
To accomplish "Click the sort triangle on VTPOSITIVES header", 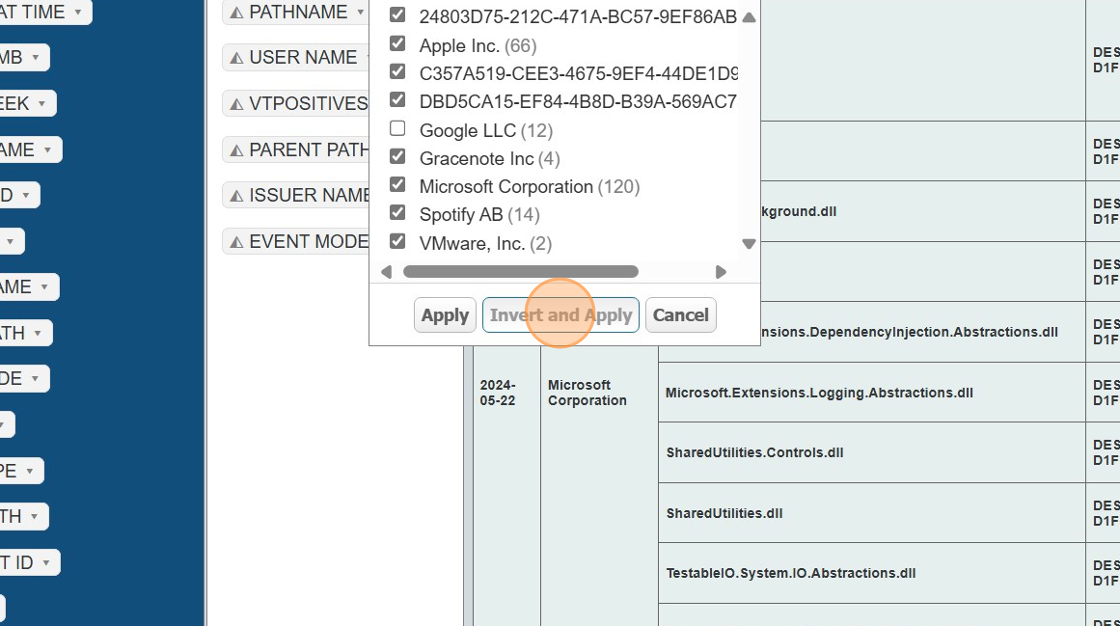I will 238,103.
